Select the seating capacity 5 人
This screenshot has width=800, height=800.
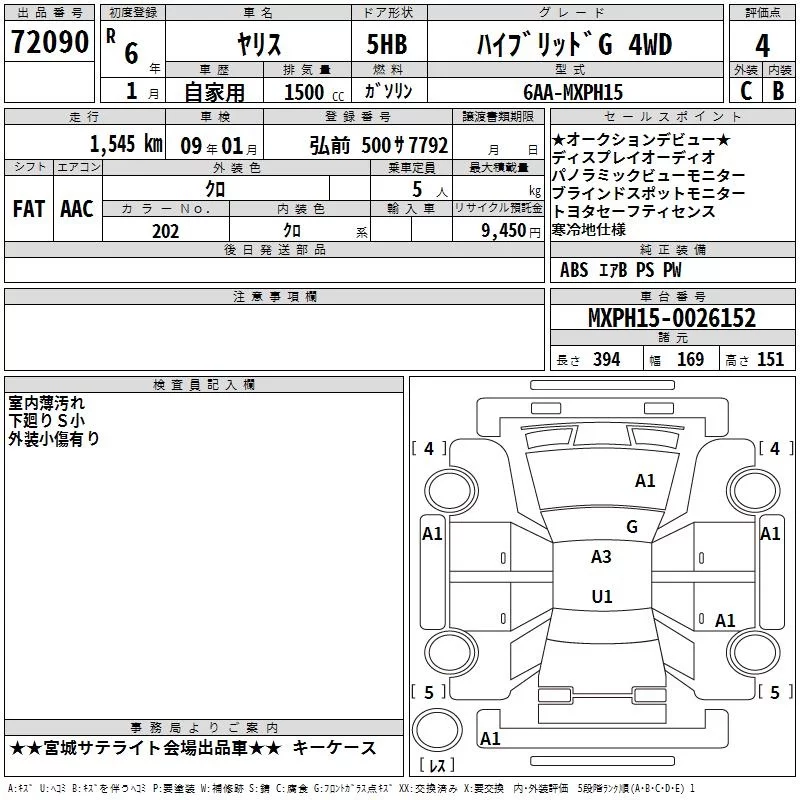430,190
